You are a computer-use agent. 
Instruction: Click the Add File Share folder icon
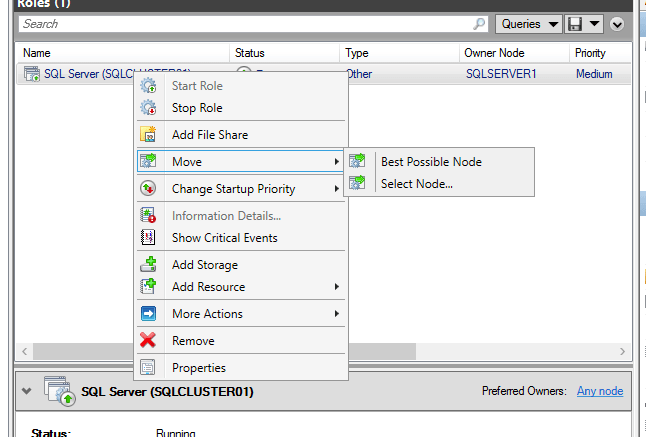coord(148,135)
